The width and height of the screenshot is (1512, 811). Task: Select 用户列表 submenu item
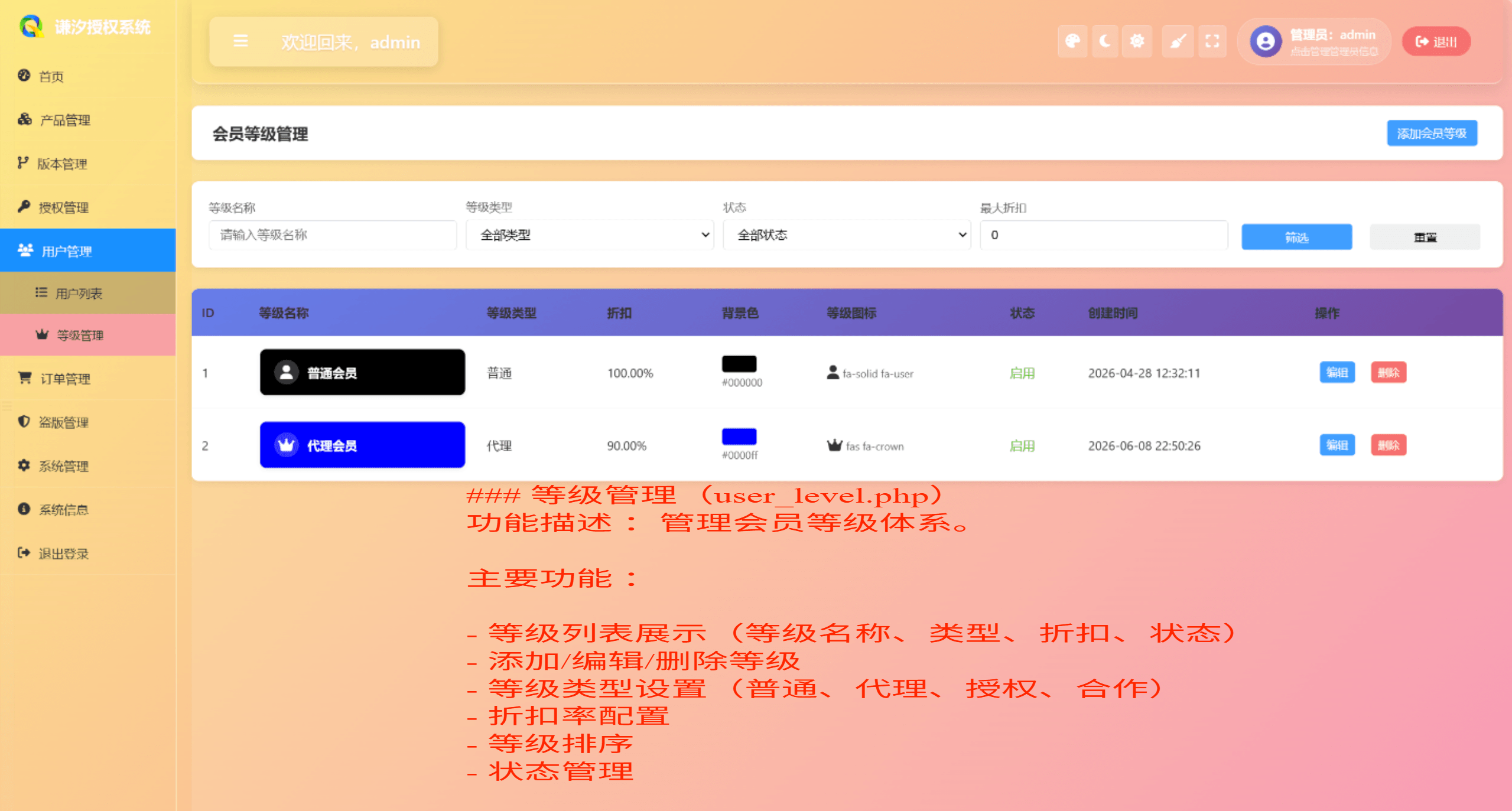[88, 293]
